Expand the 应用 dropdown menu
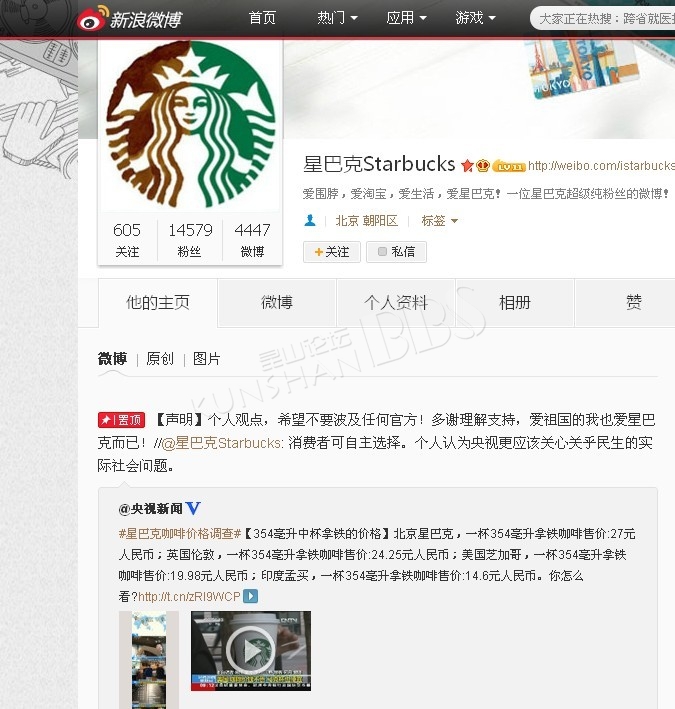The height and width of the screenshot is (709, 675). click(406, 18)
